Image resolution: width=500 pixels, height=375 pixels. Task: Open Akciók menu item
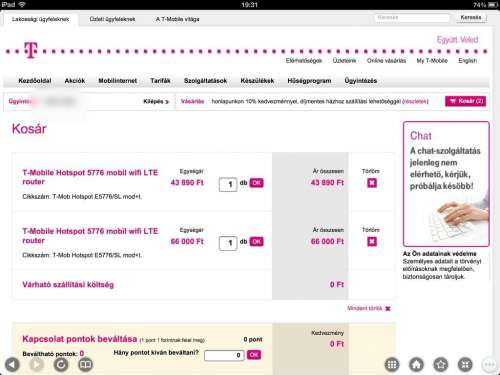[x=75, y=81]
